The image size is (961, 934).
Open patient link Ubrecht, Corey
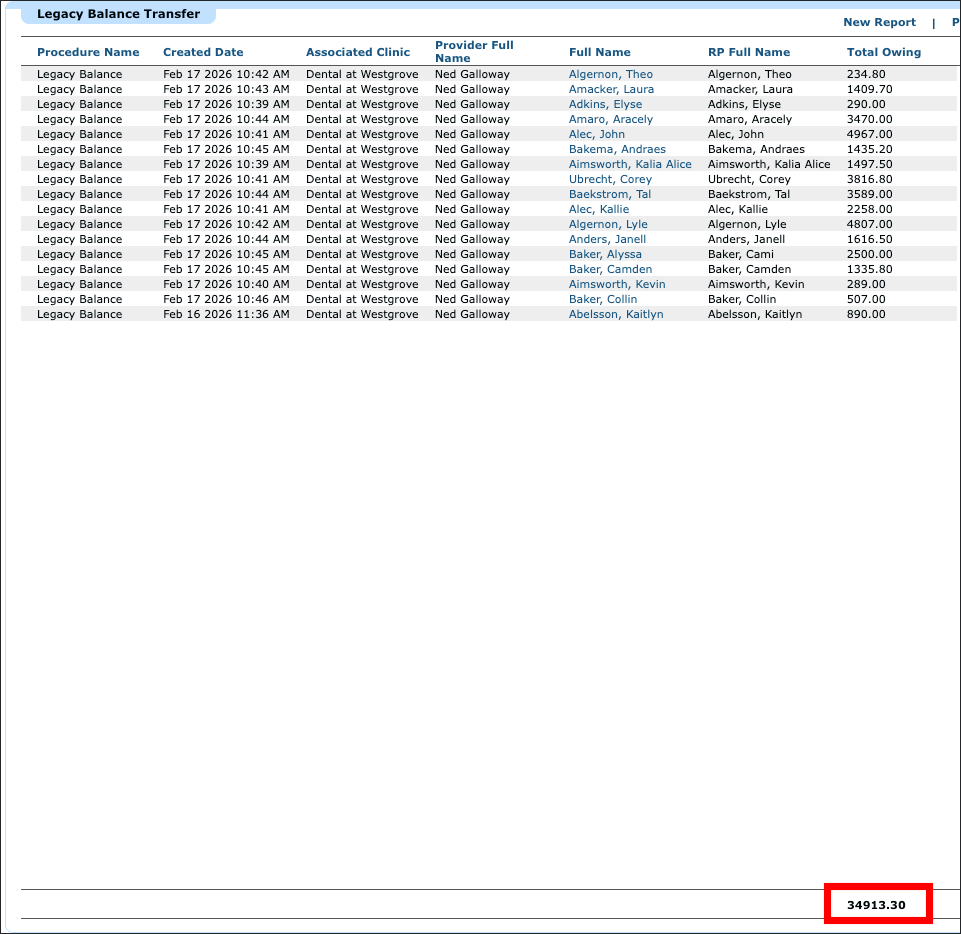point(610,179)
